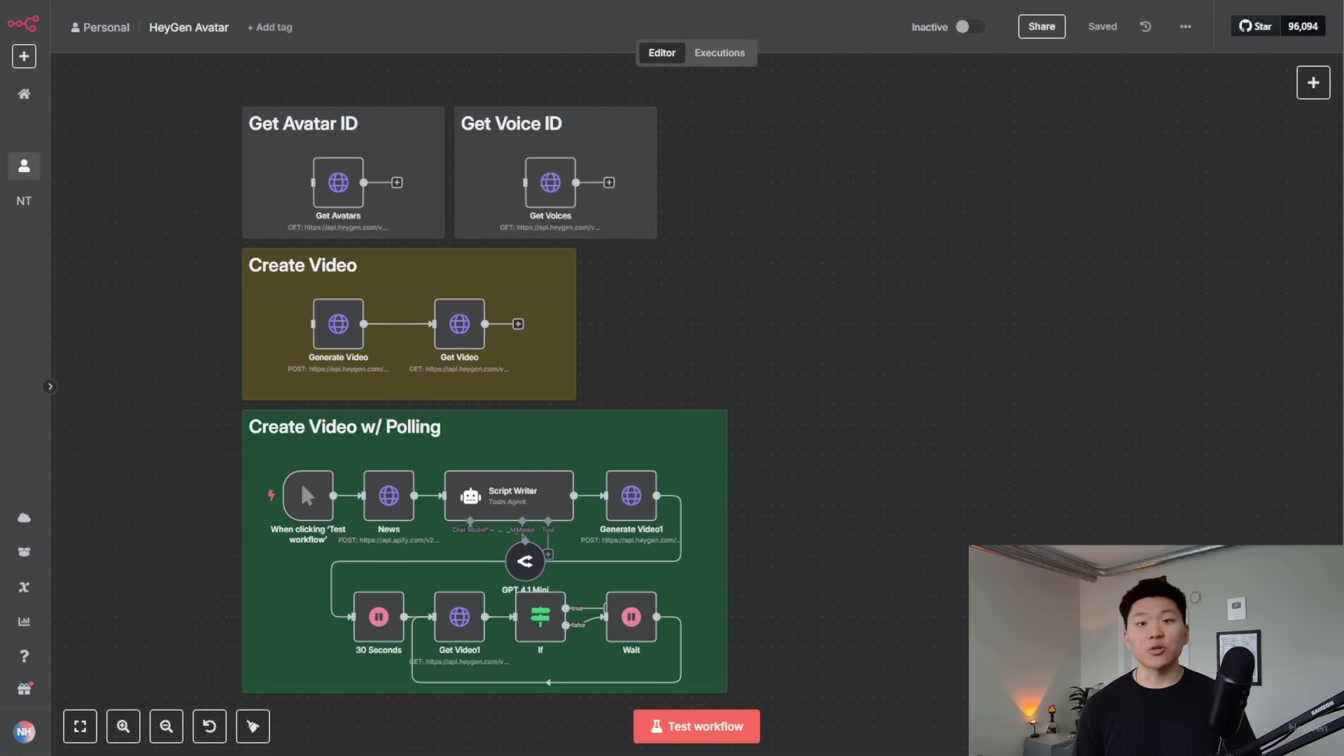
Task: Click the Add tag link
Action: point(270,27)
